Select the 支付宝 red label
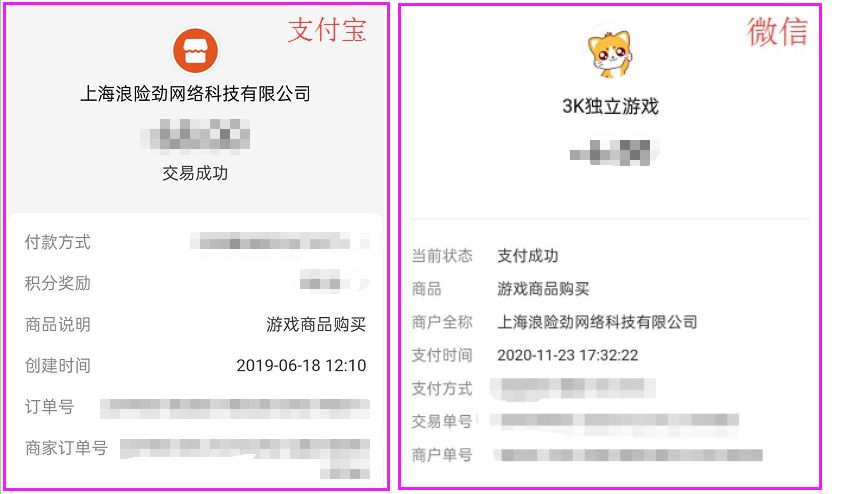This screenshot has width=847, height=494. pos(327,30)
